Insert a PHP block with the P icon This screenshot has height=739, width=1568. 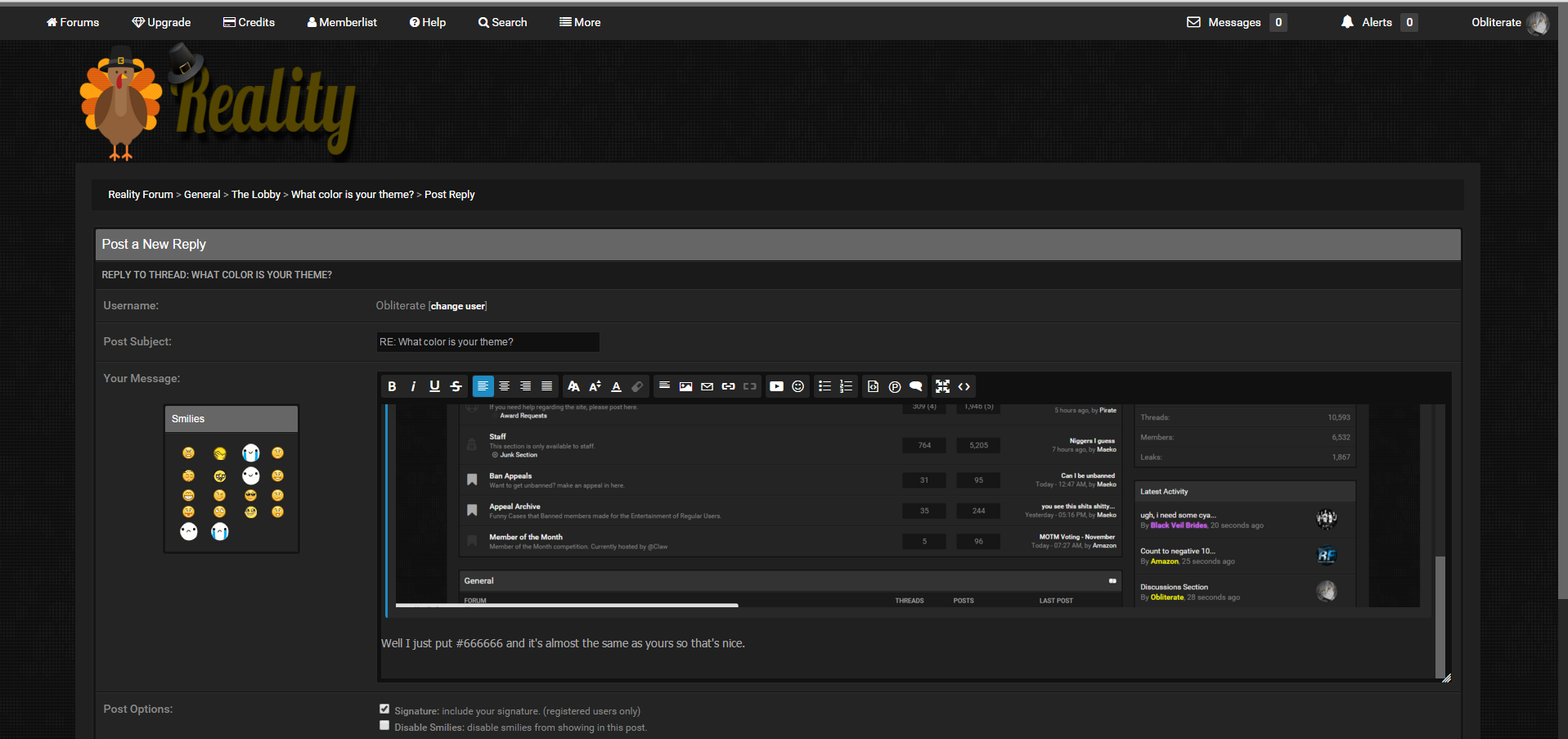pos(894,386)
